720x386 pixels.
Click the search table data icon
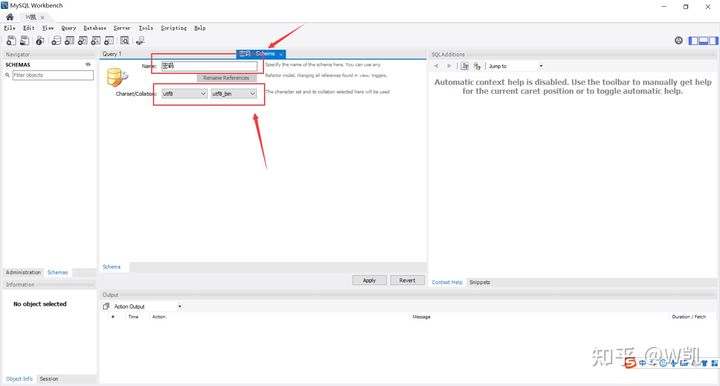click(x=124, y=41)
